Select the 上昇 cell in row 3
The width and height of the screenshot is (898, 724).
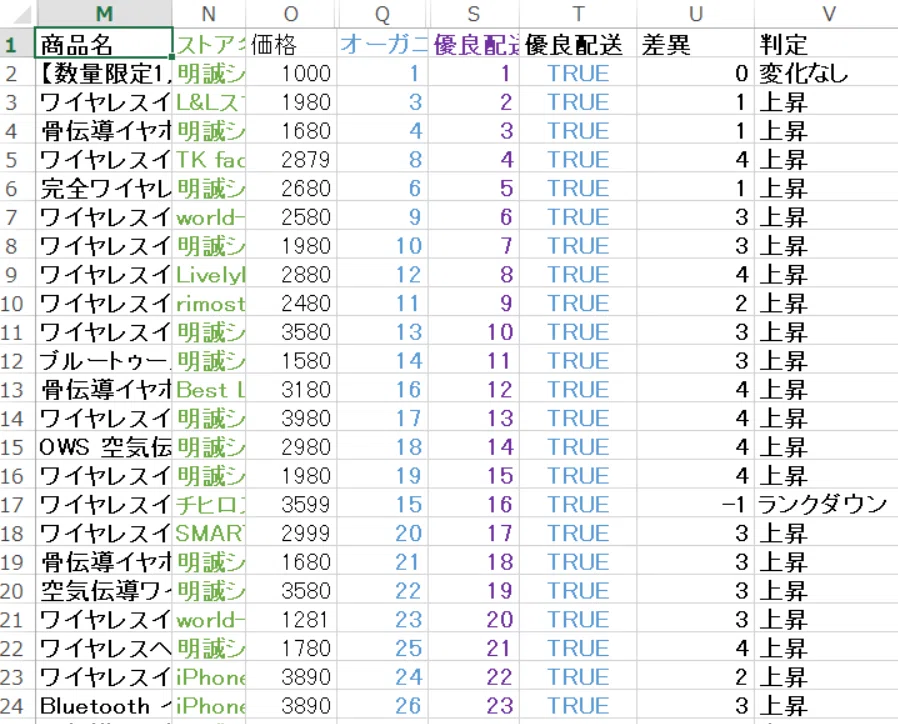pos(826,102)
